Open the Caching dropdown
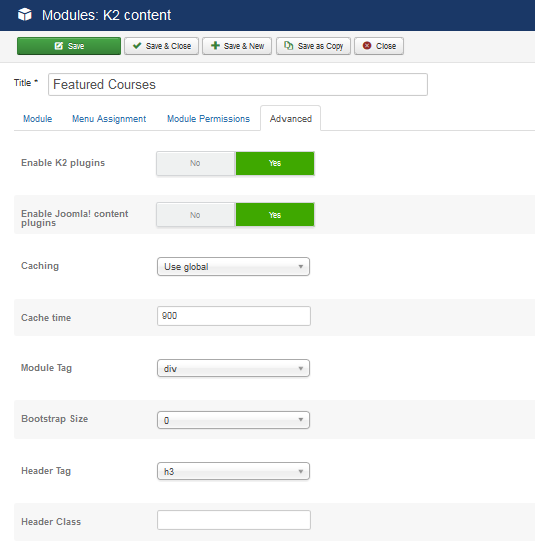Image resolution: width=535 pixels, height=551 pixels. 233,267
